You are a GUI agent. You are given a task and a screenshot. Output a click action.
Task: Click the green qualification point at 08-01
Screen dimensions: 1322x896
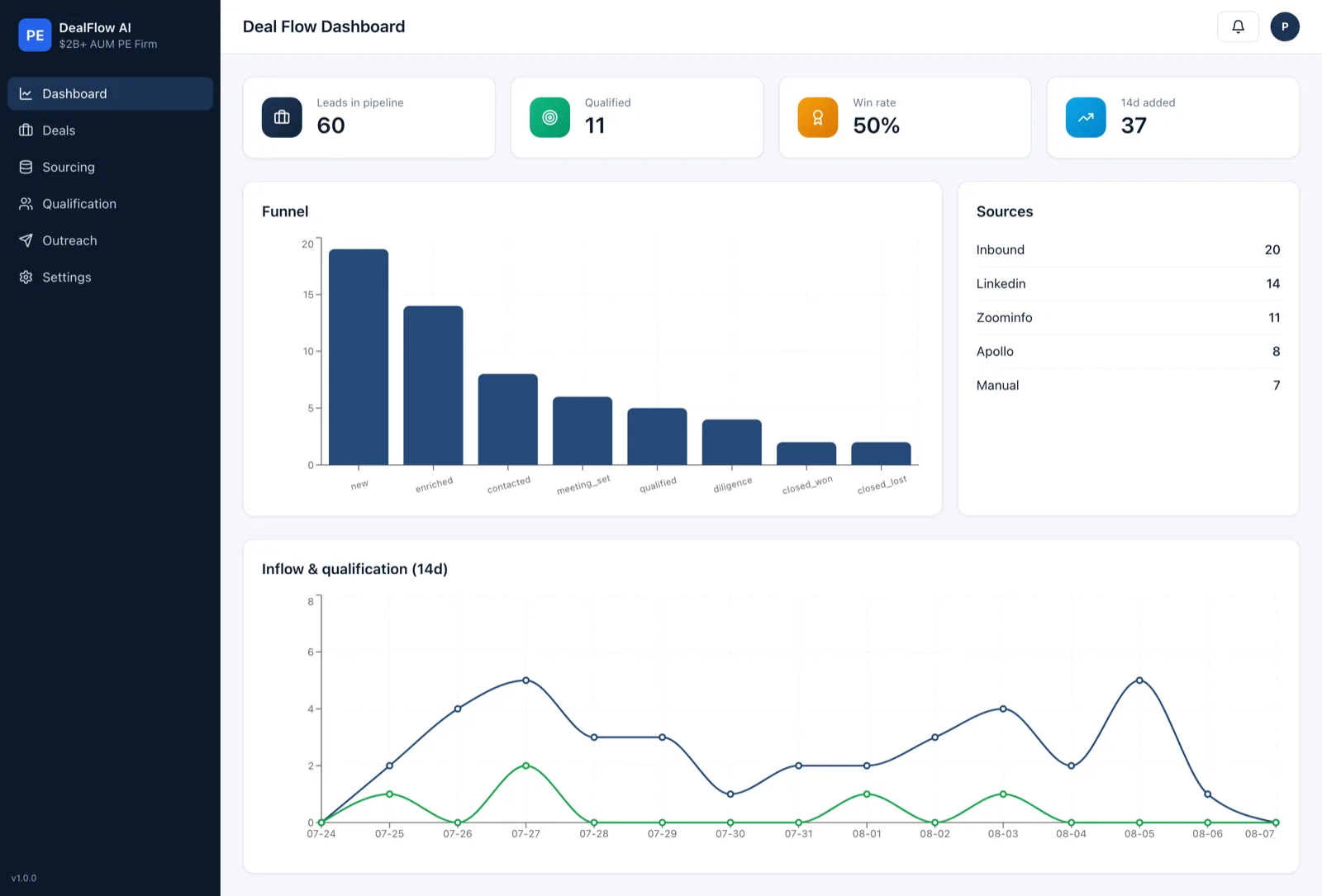867,794
